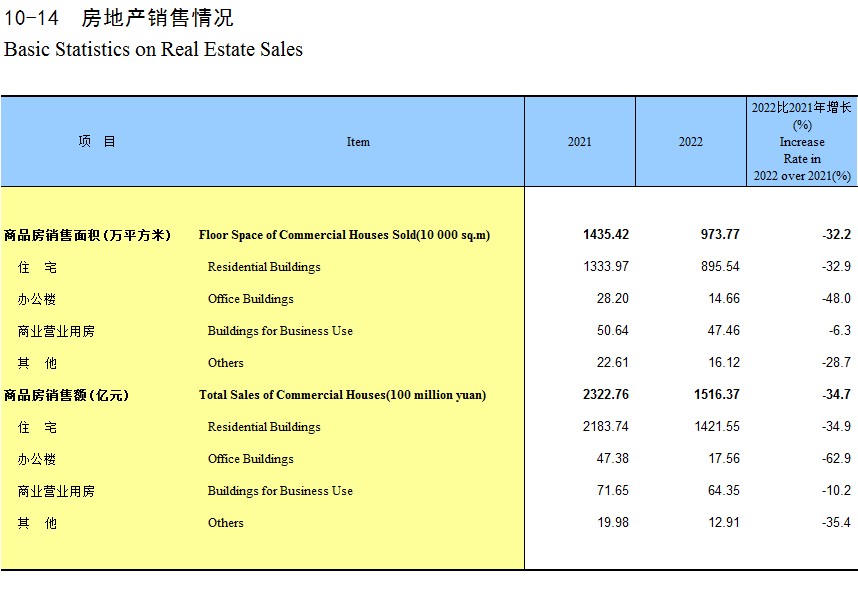This screenshot has width=858, height=603.
Task: Click the value 64.35
Action: [x=723, y=490]
